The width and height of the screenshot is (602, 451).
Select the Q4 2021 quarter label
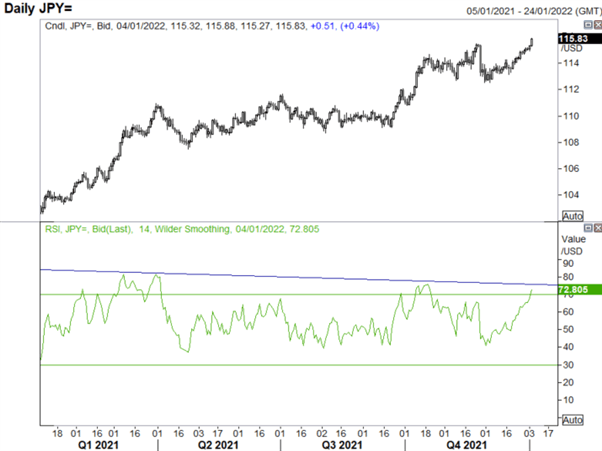(466, 445)
